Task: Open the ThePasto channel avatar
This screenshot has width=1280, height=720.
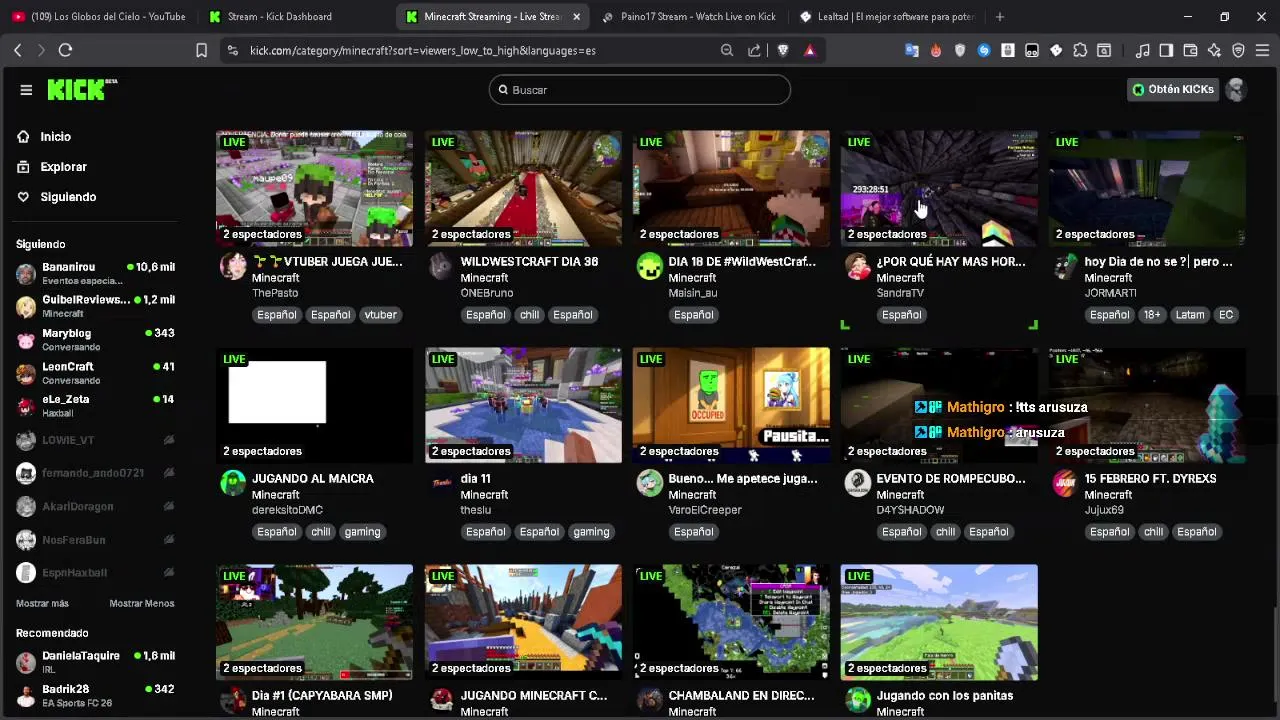Action: (233, 266)
